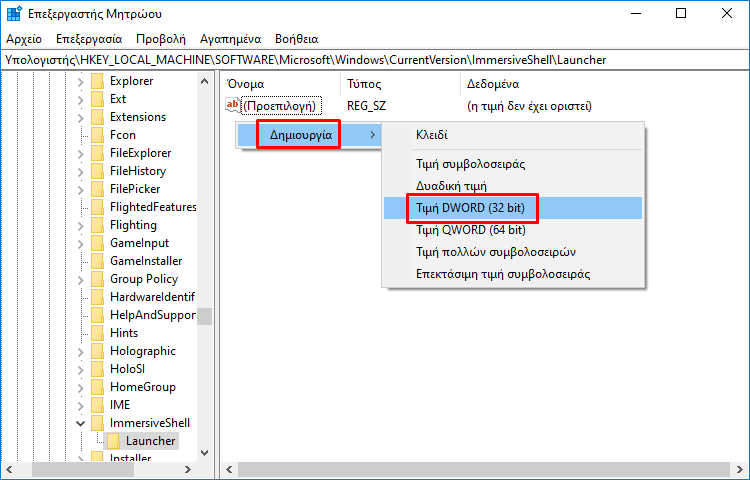Choose Τιμή συμβολοσειράς from the submenu
This screenshot has width=750, height=480.
[513, 164]
